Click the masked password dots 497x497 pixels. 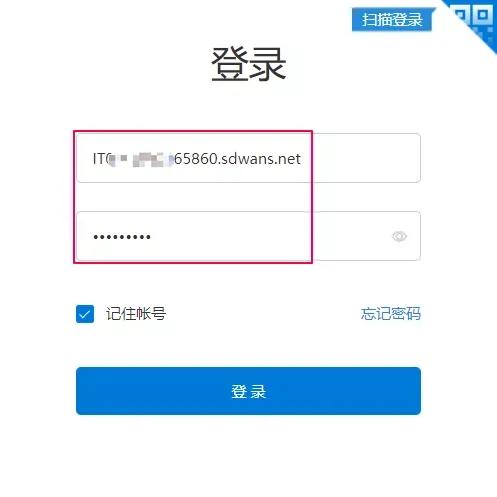click(x=122, y=237)
